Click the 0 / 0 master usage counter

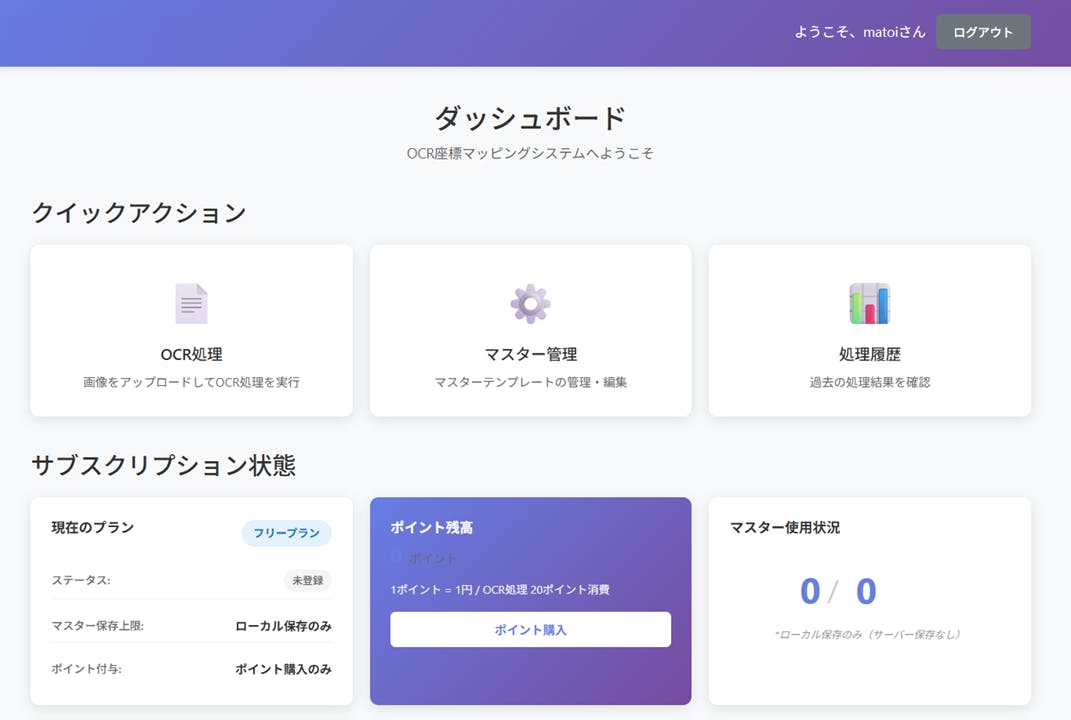click(x=838, y=592)
